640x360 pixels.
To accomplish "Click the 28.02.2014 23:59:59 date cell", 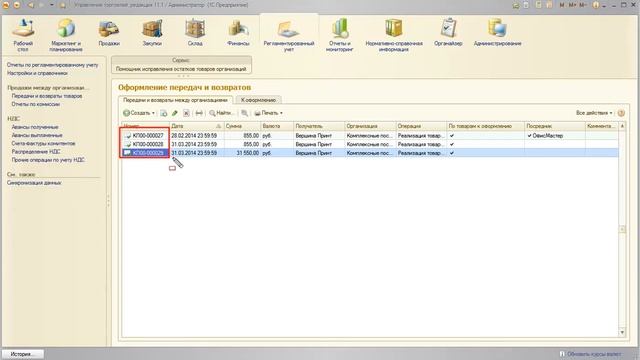I will pos(197,136).
